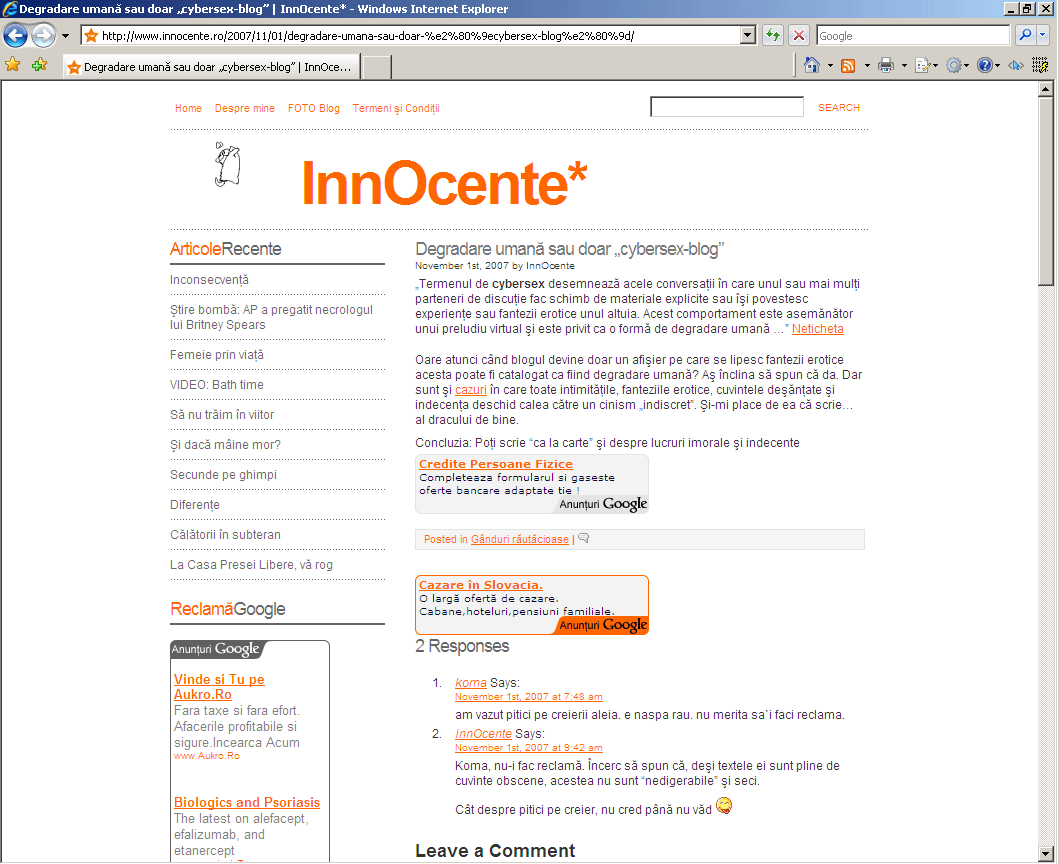Open the Neticheta link

(x=818, y=329)
